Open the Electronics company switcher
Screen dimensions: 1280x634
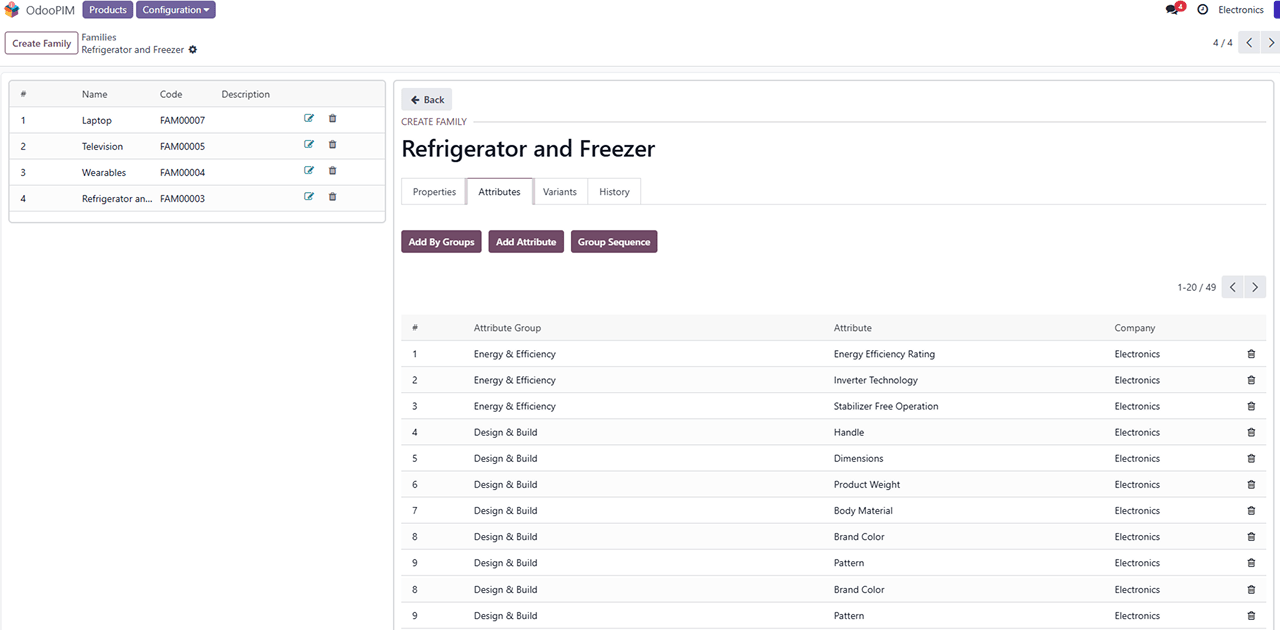pos(1240,10)
